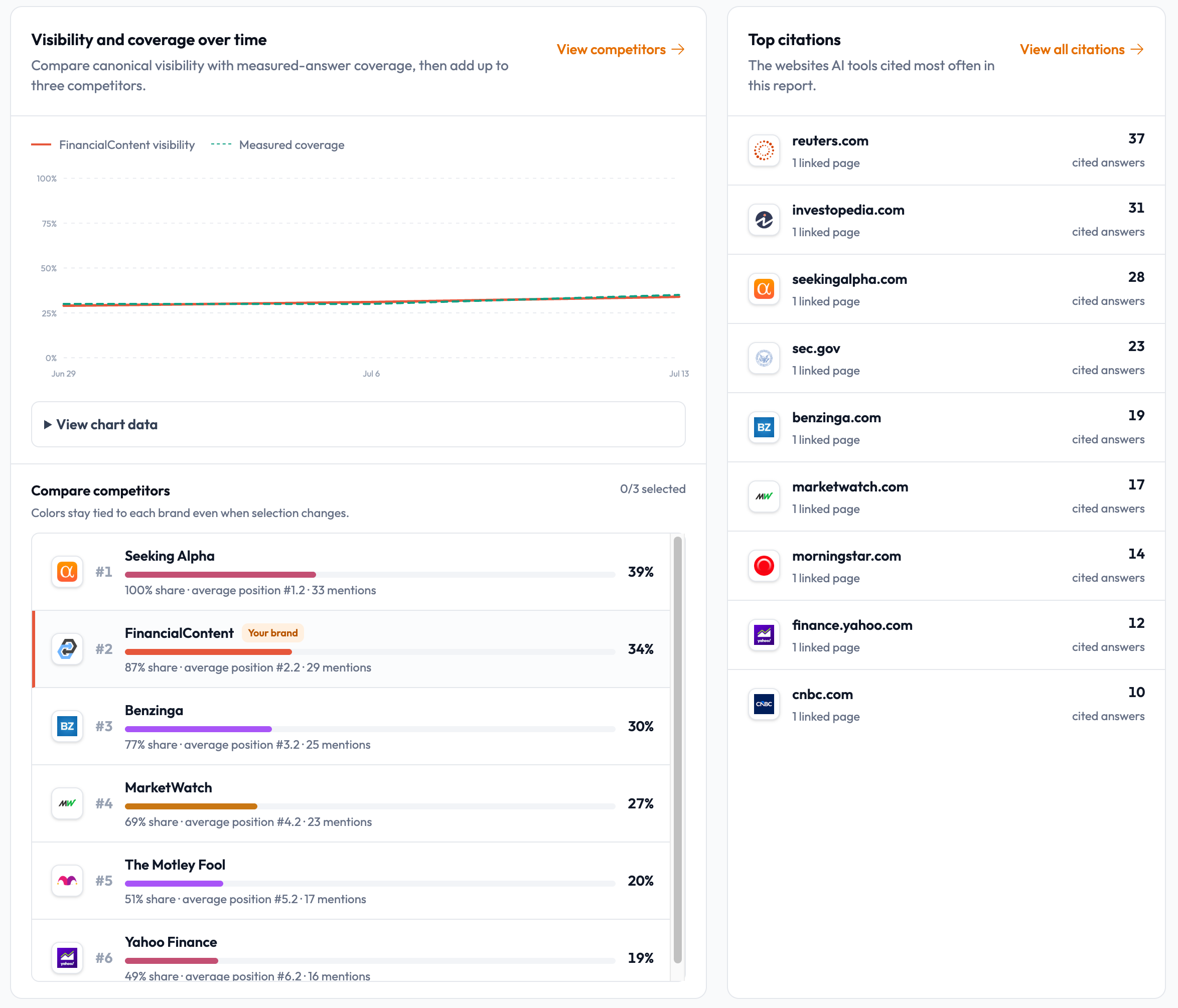
Task: Click The Motley Fool '20%' value
Action: (640, 881)
